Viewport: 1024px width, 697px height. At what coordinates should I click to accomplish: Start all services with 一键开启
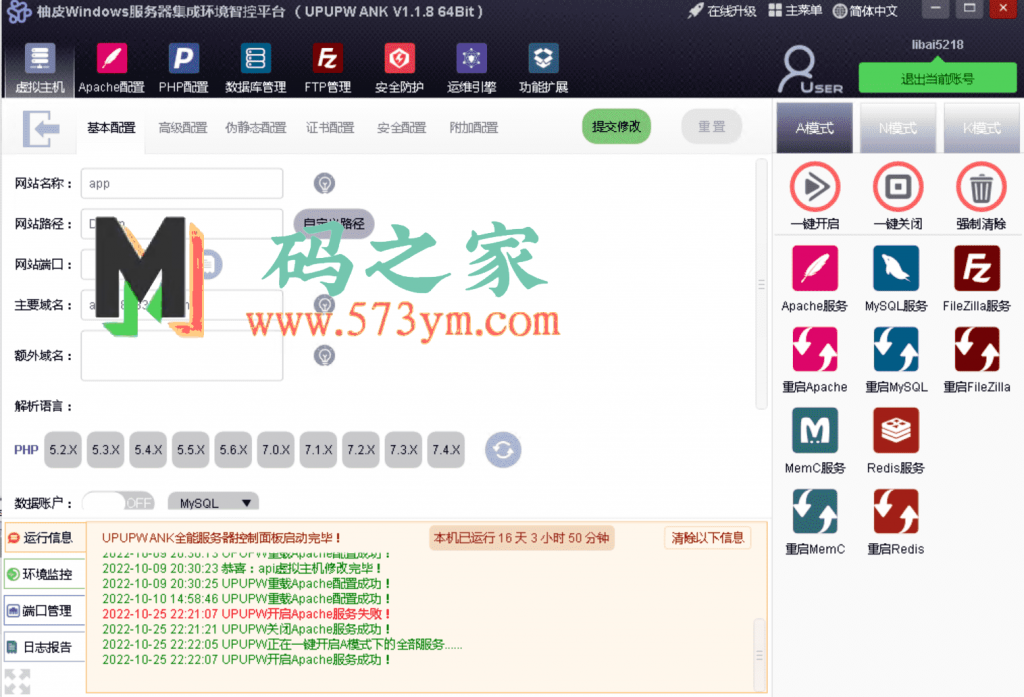tap(814, 187)
